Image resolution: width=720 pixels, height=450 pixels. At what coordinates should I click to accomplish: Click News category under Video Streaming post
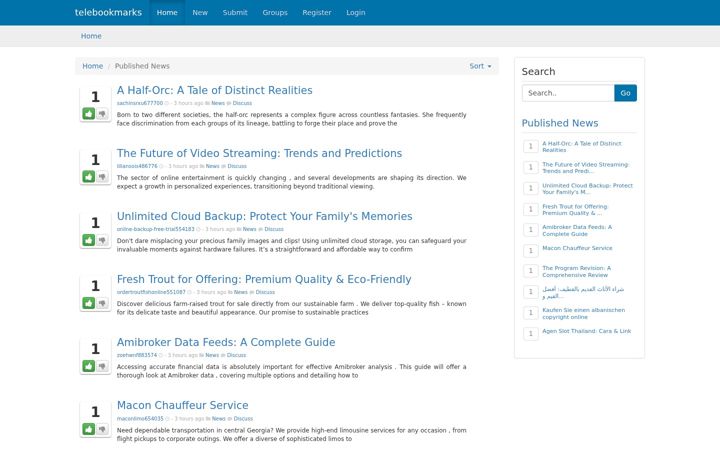212,166
